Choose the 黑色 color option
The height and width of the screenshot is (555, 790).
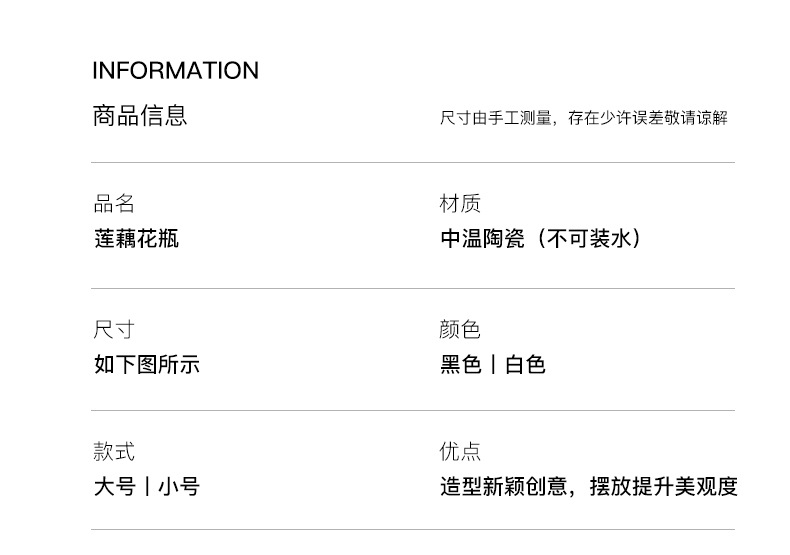coord(461,365)
